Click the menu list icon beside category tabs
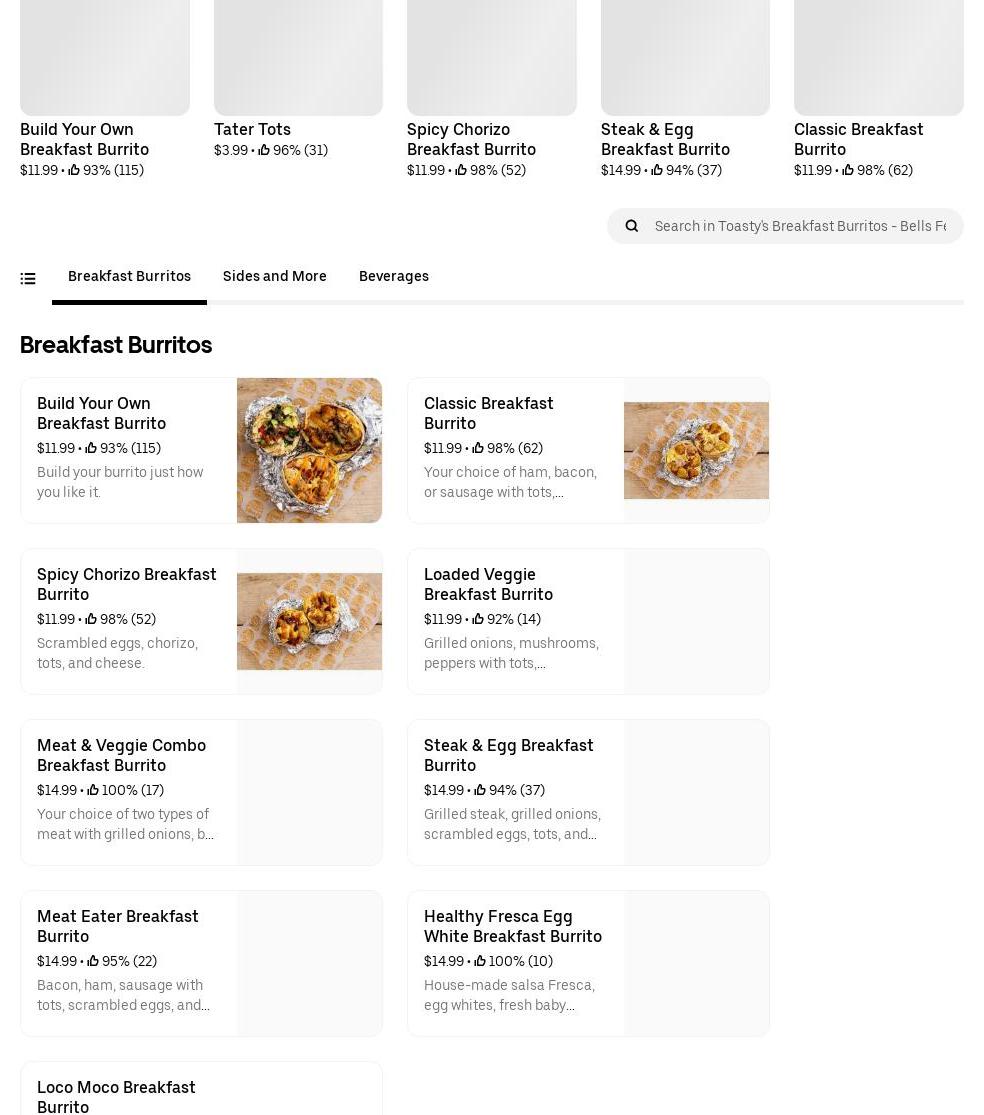Screen dimensions: 984x1115 click(x=28, y=278)
